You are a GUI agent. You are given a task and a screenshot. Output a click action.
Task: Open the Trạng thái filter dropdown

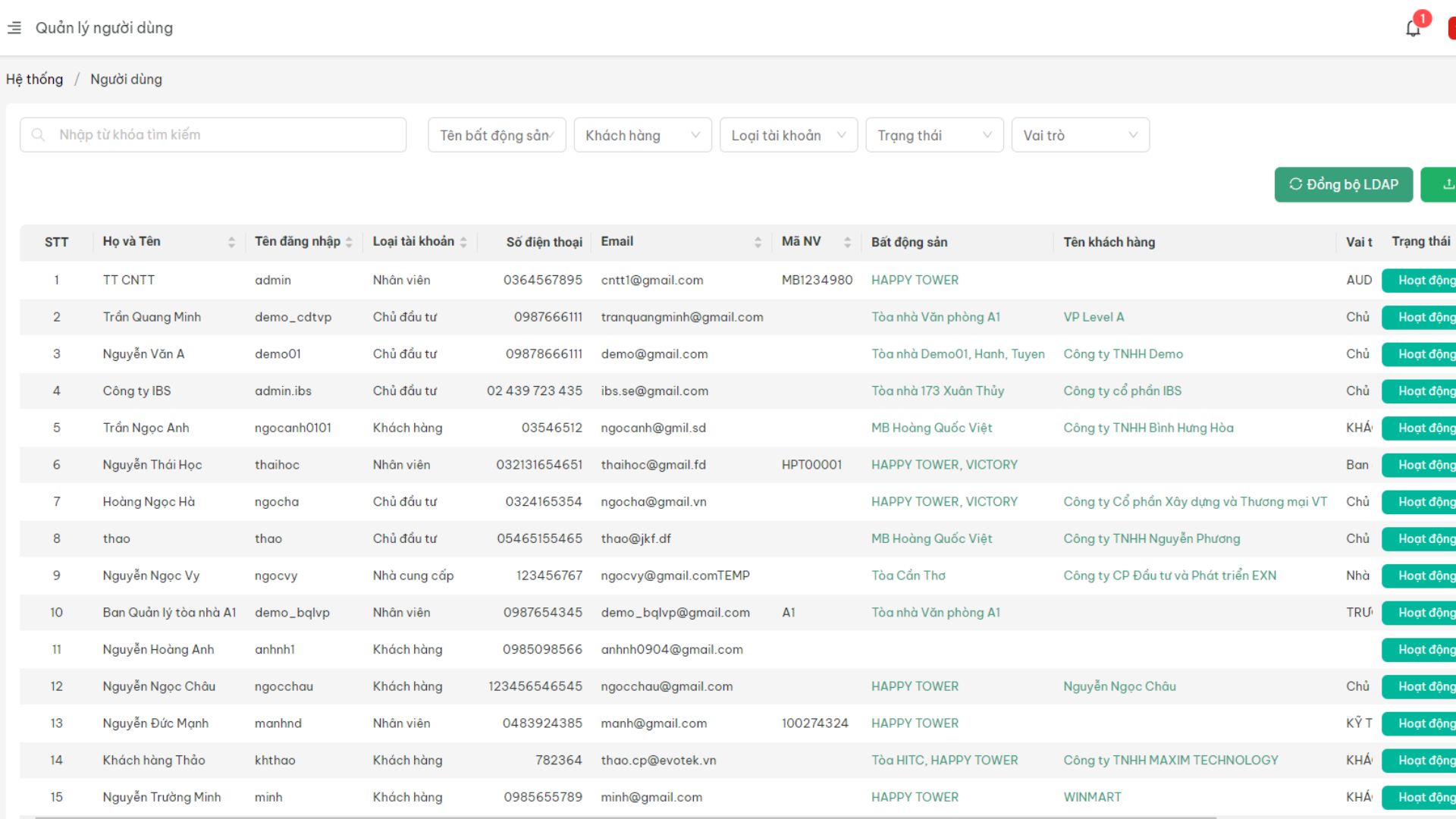click(x=934, y=135)
